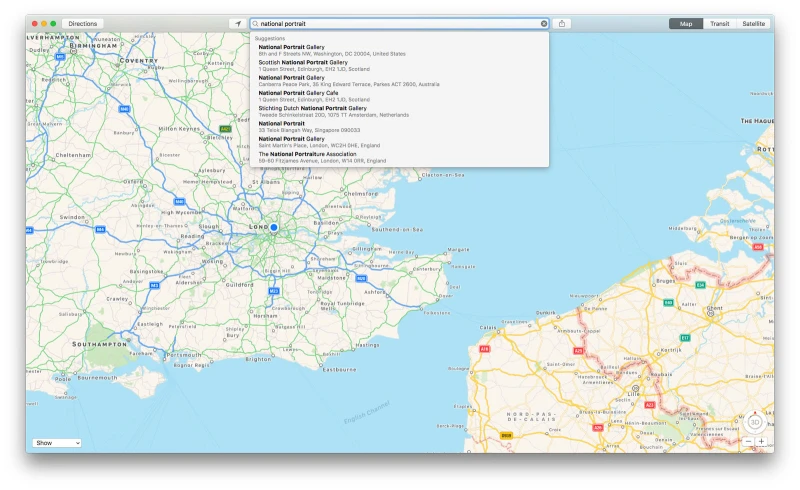Image resolution: width=800 pixels, height=490 pixels.
Task: Zoom out with the minus button
Action: [x=748, y=441]
